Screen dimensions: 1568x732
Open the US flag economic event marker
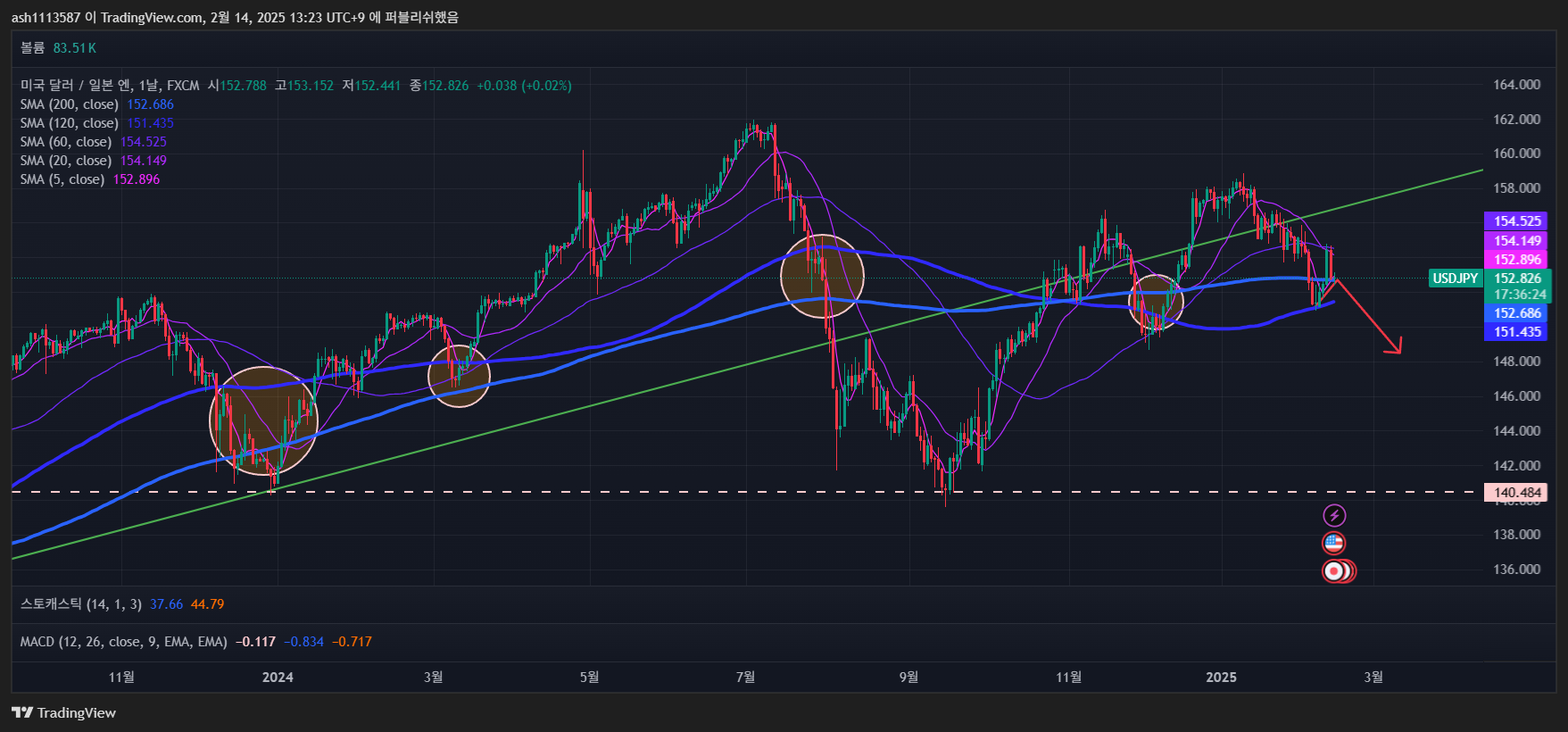coord(1333,543)
